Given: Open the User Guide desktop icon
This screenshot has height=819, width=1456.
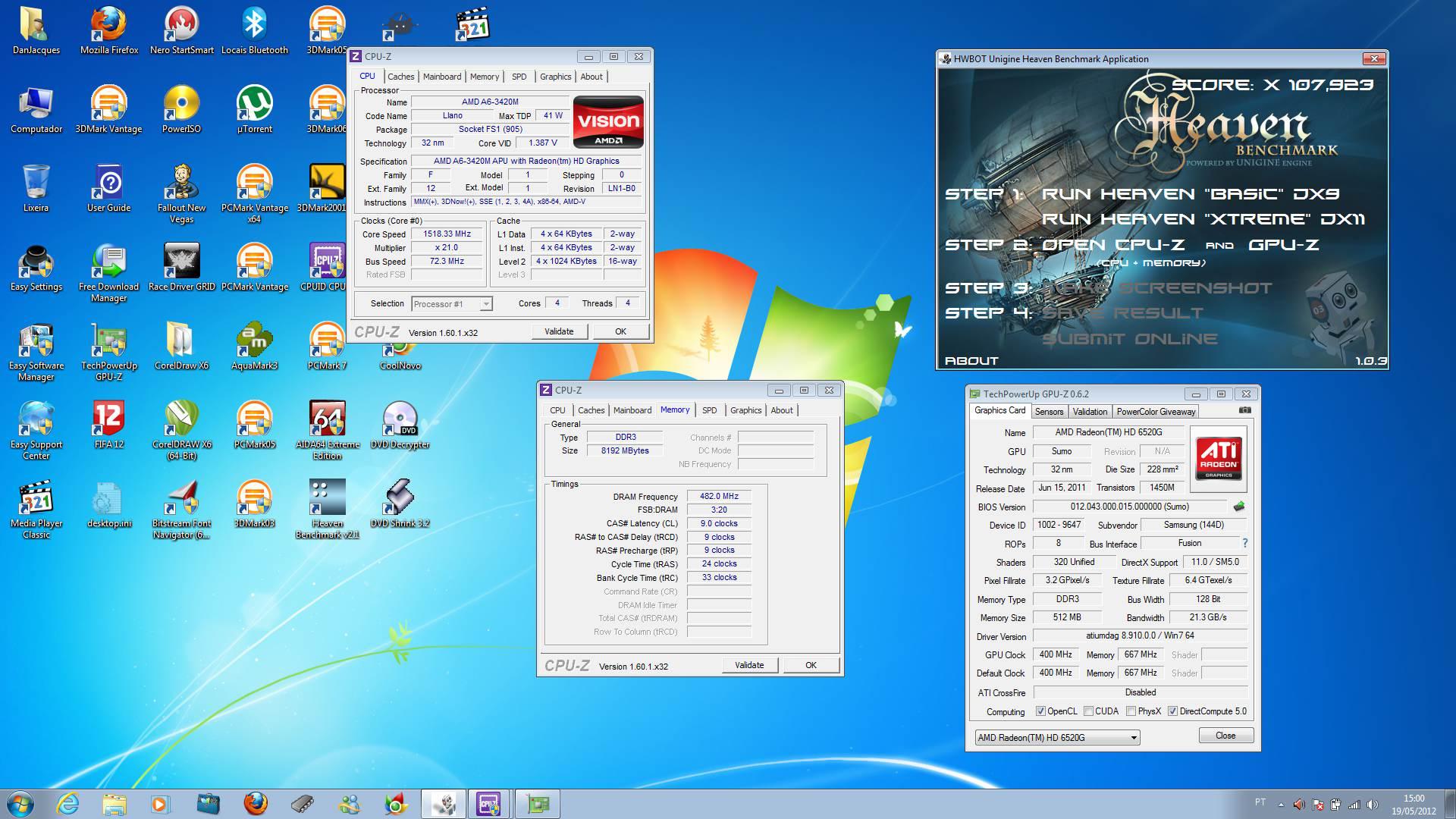Looking at the screenshot, I should pyautogui.click(x=109, y=188).
